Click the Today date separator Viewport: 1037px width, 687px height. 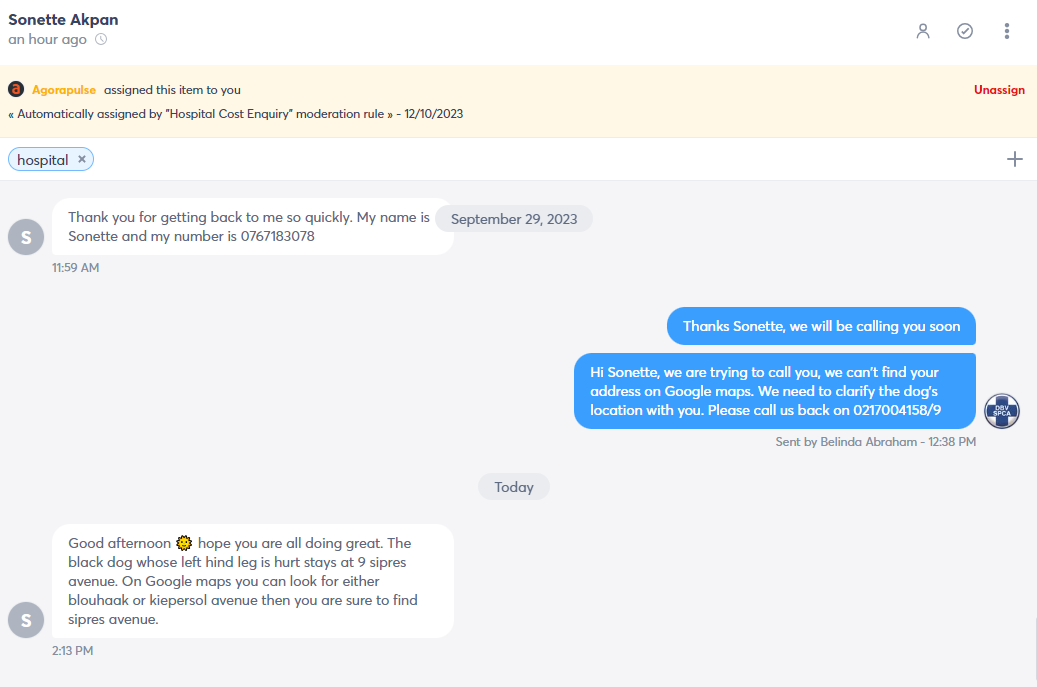pos(514,487)
